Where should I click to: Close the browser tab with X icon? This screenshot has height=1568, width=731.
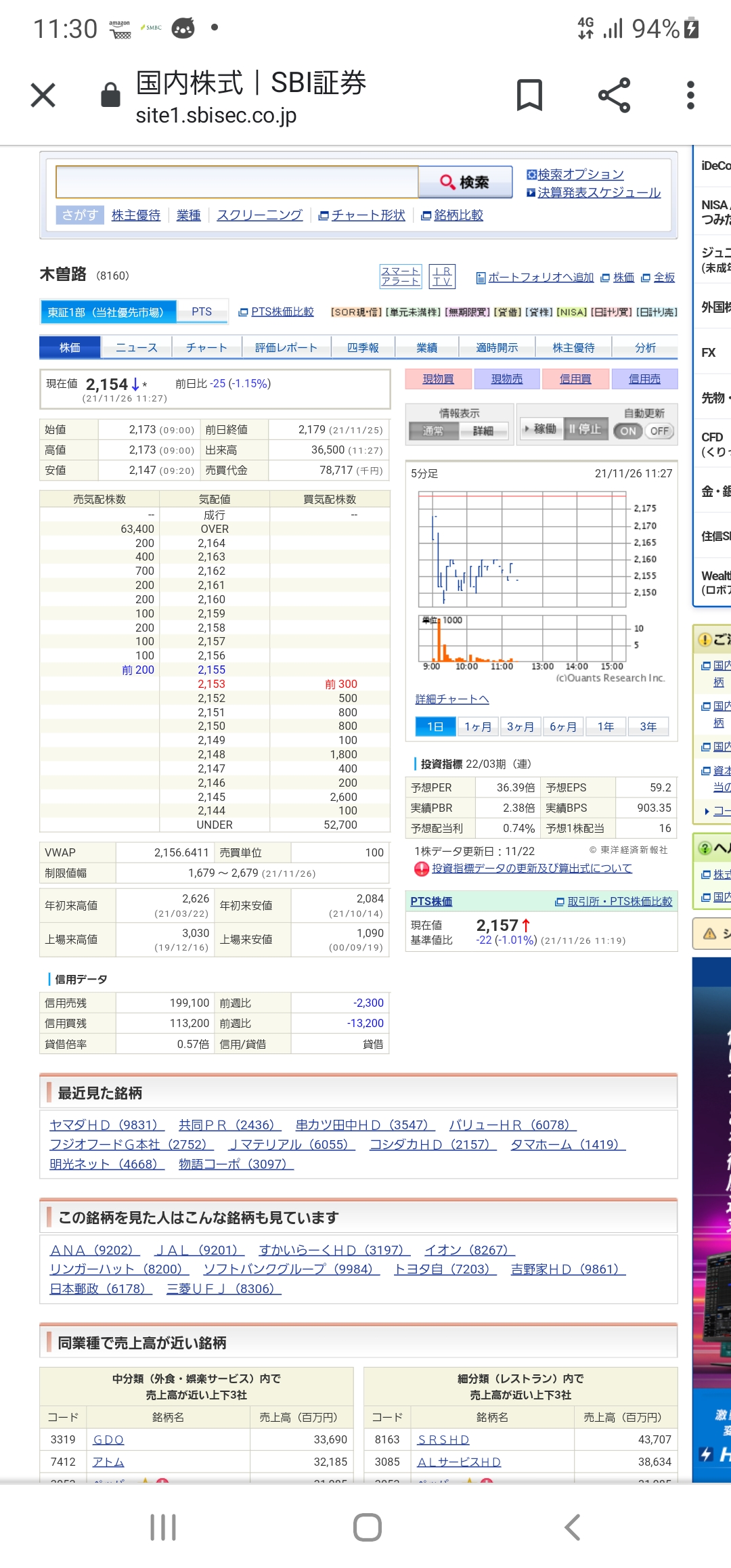tap(43, 95)
